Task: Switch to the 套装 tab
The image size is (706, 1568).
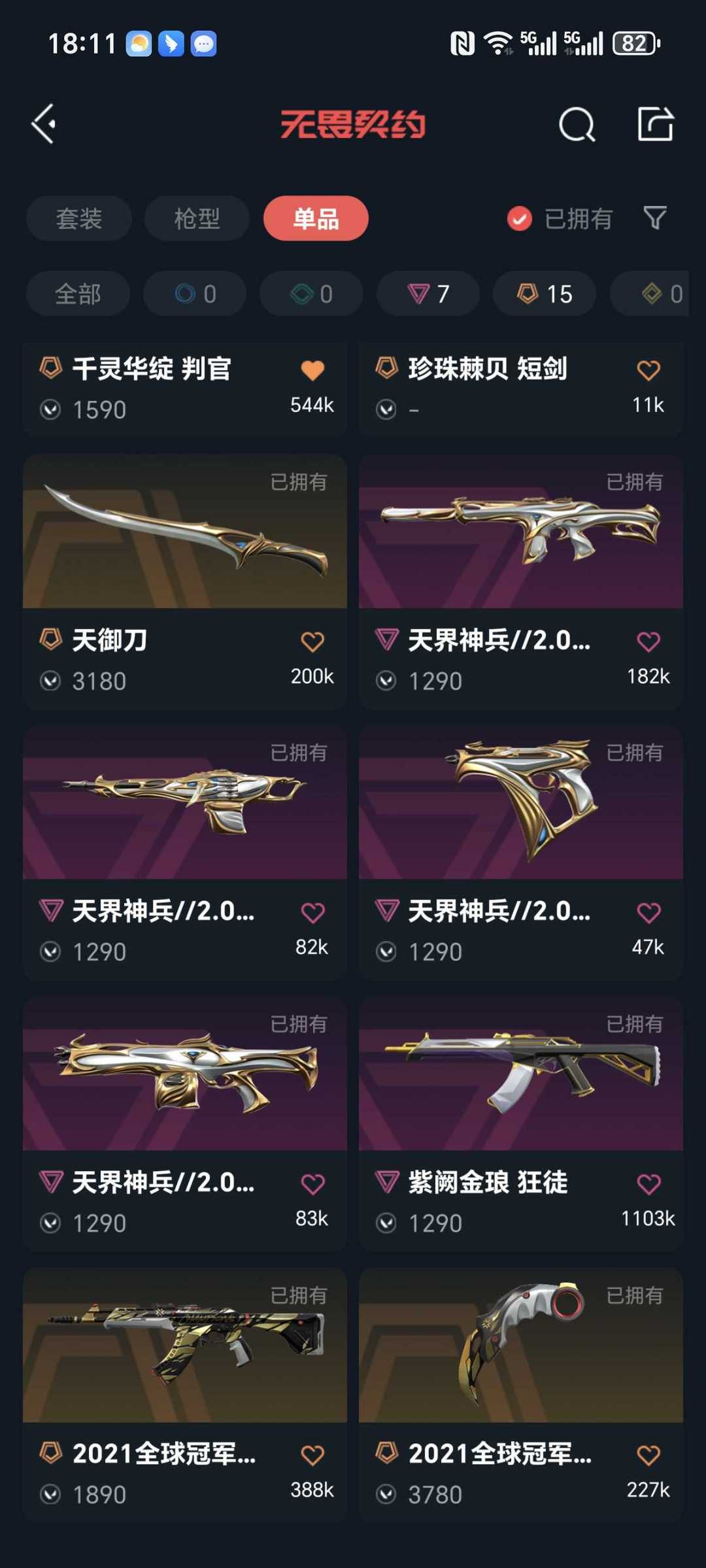Action: point(79,218)
